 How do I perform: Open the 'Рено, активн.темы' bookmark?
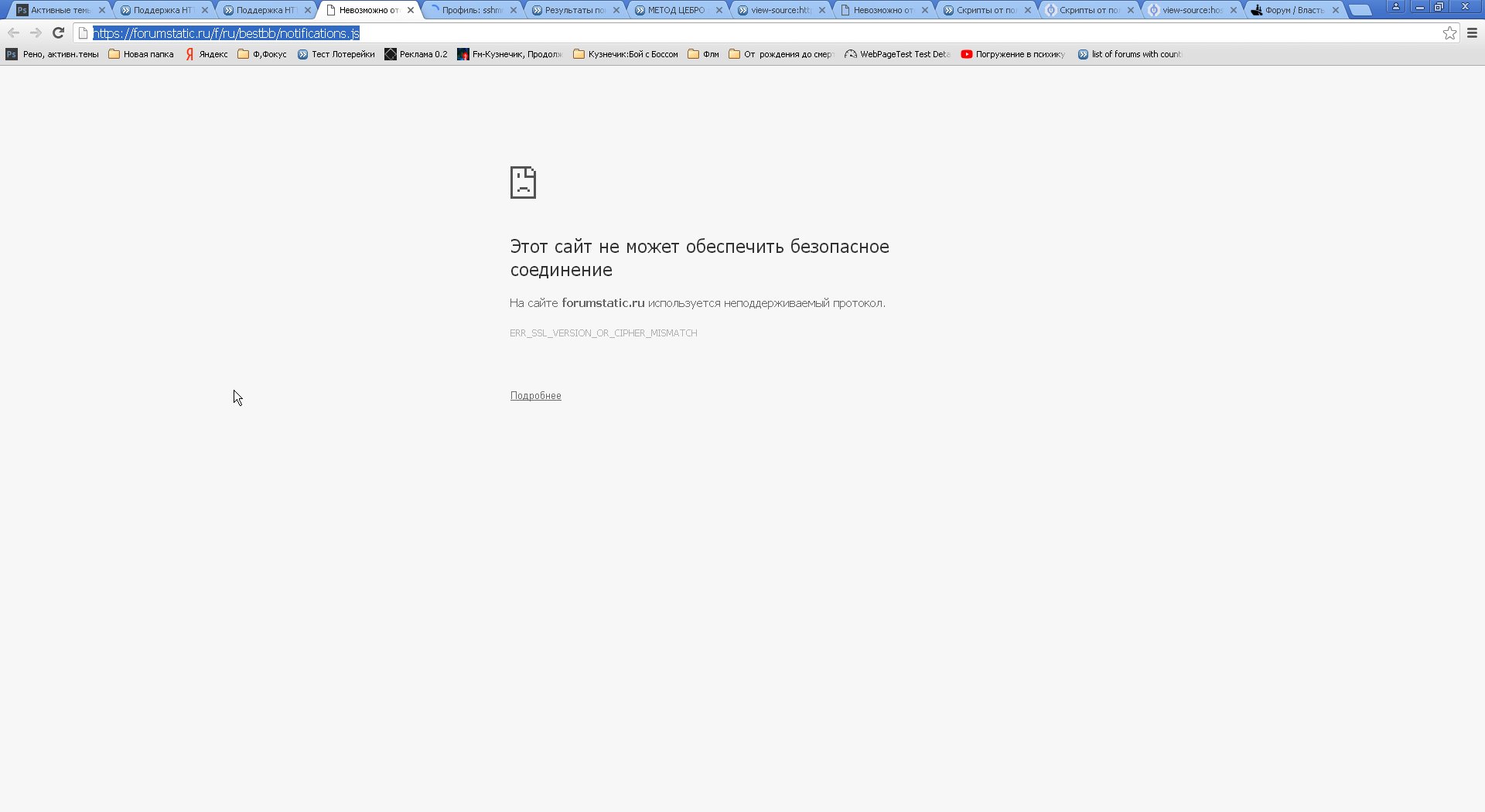(x=53, y=54)
